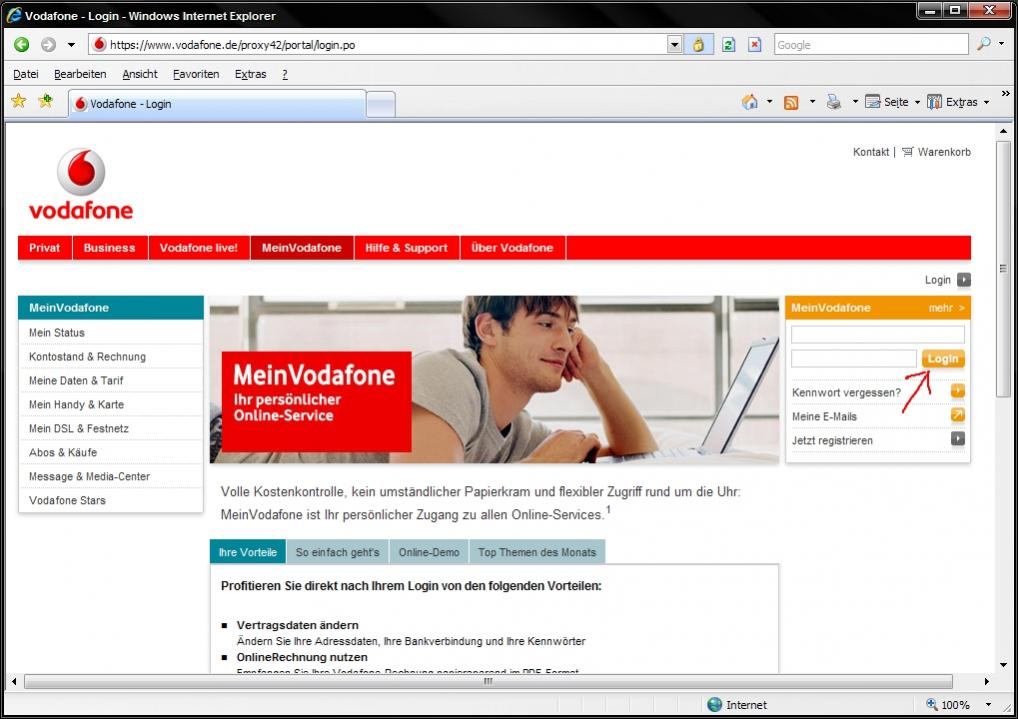Image resolution: width=1018 pixels, height=719 pixels.
Task: Click the password field beside Login button
Action: point(854,359)
